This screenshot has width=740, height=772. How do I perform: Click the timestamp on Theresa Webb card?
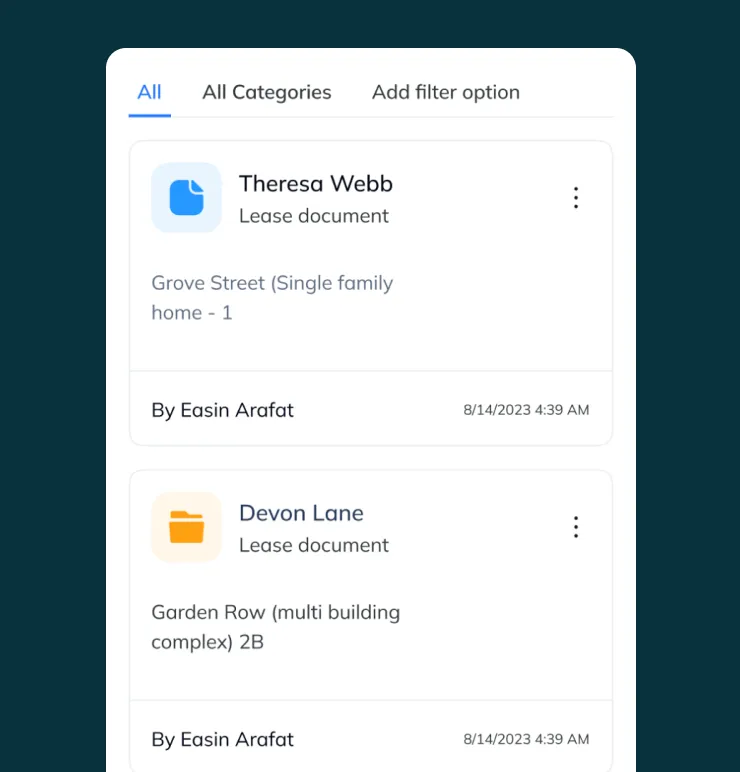(526, 410)
